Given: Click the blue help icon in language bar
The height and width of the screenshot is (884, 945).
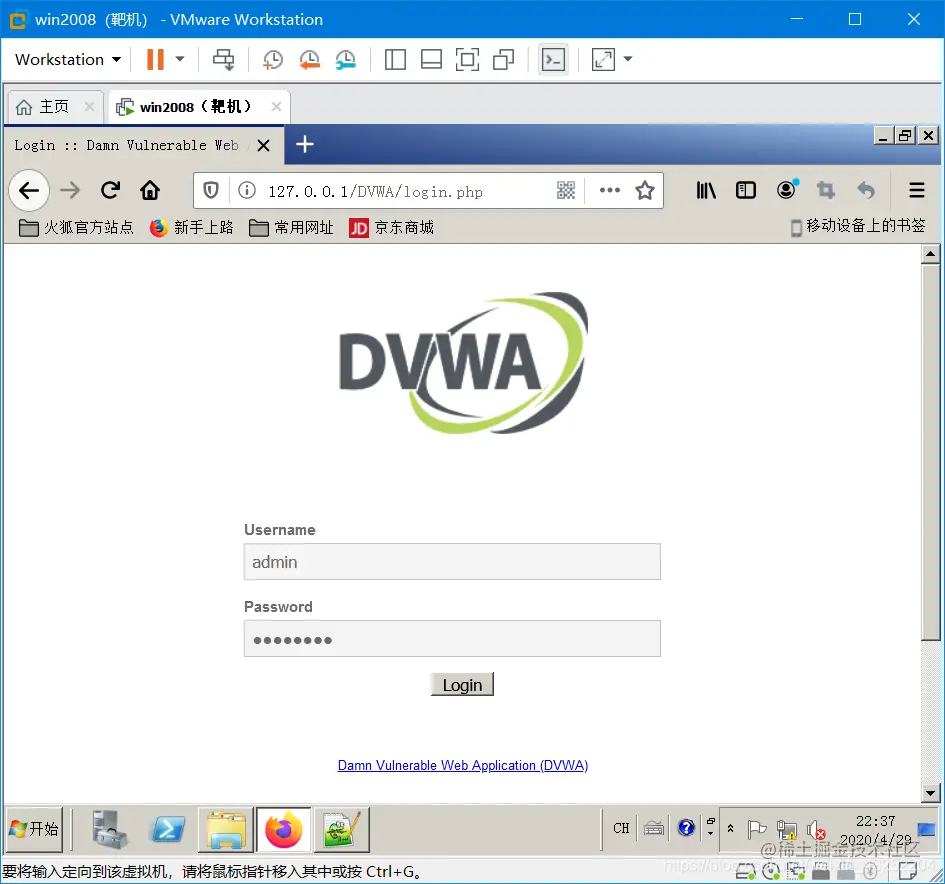Looking at the screenshot, I should [x=686, y=827].
